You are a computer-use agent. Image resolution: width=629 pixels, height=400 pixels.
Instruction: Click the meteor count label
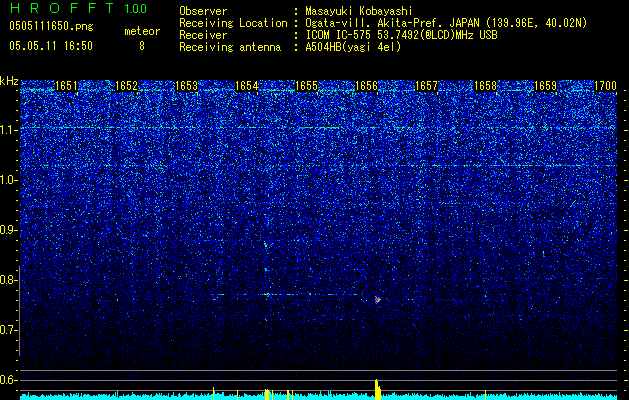142,31
